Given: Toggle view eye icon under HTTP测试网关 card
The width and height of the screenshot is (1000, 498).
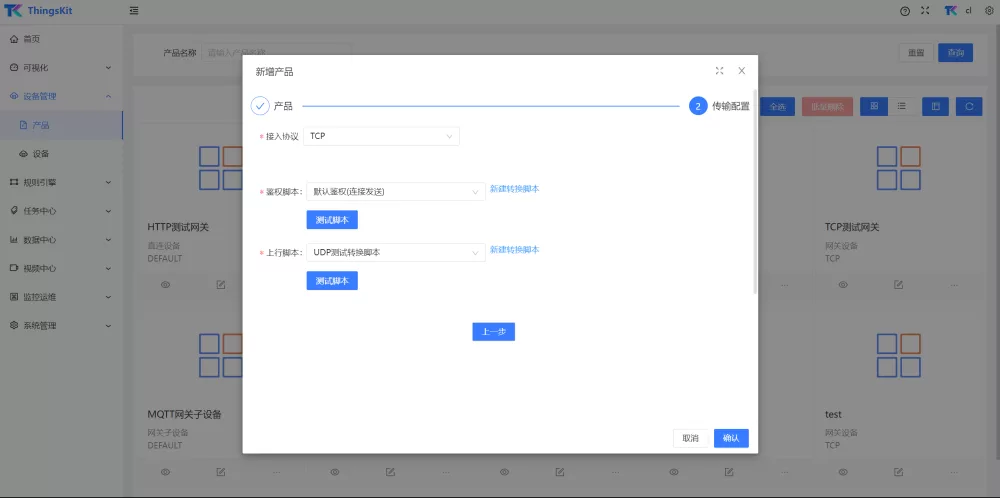Looking at the screenshot, I should coord(166,285).
